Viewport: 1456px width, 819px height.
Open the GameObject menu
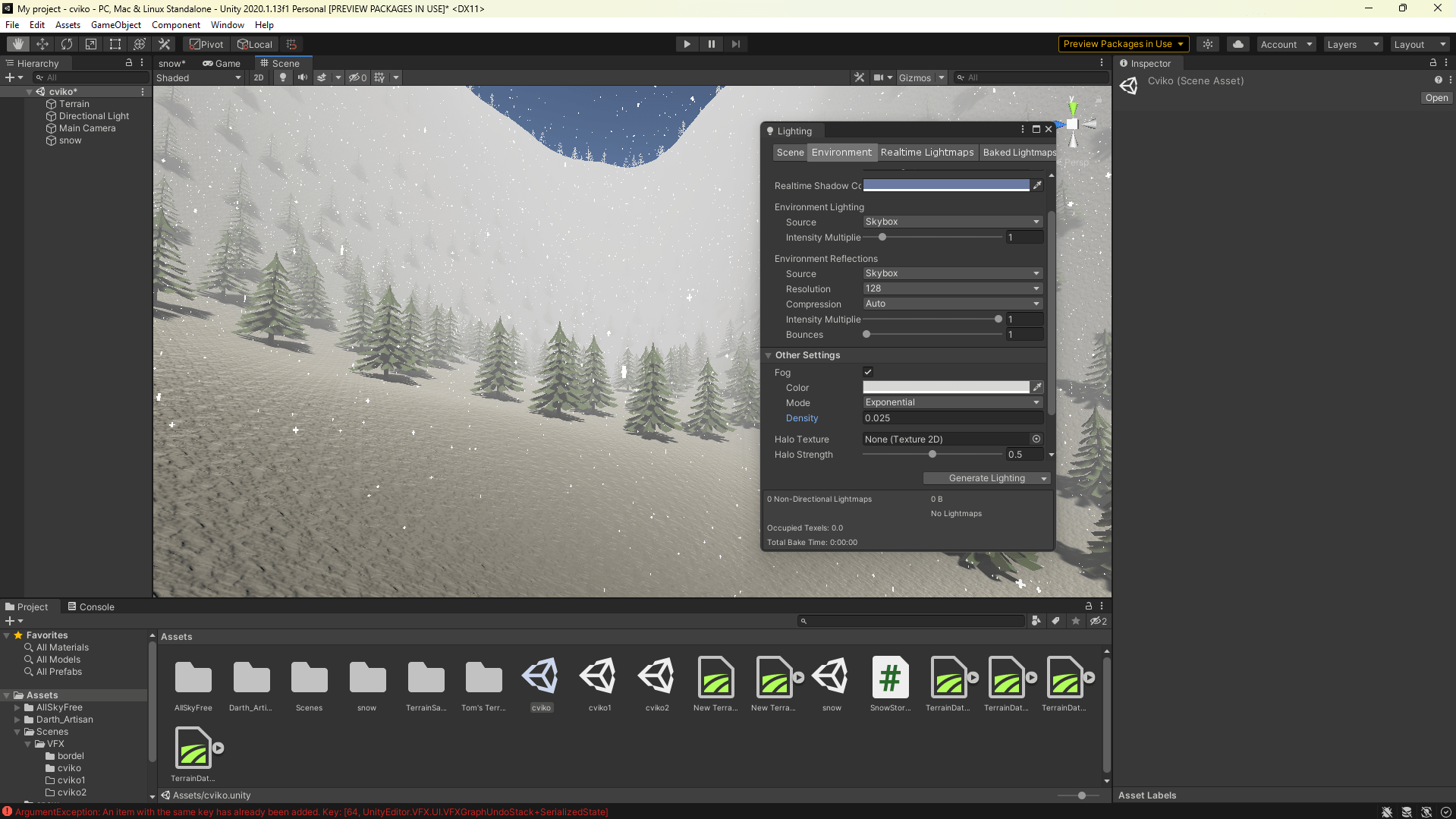116,25
